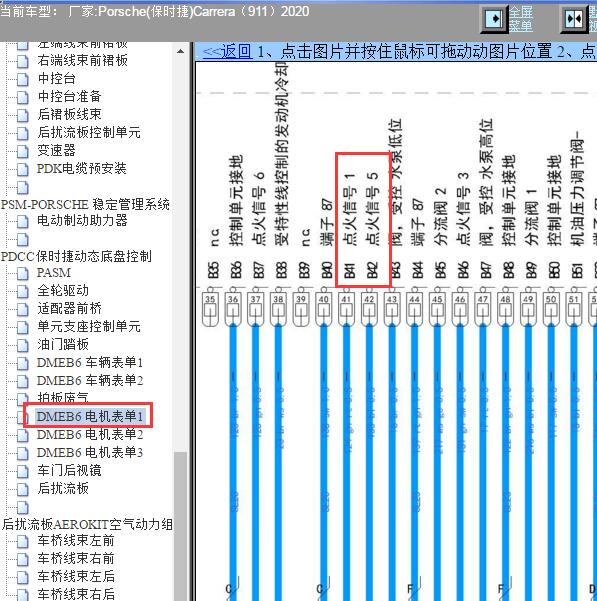597x601 pixels.
Task: Click tree panel scroll-up arrow
Action: (x=180, y=51)
